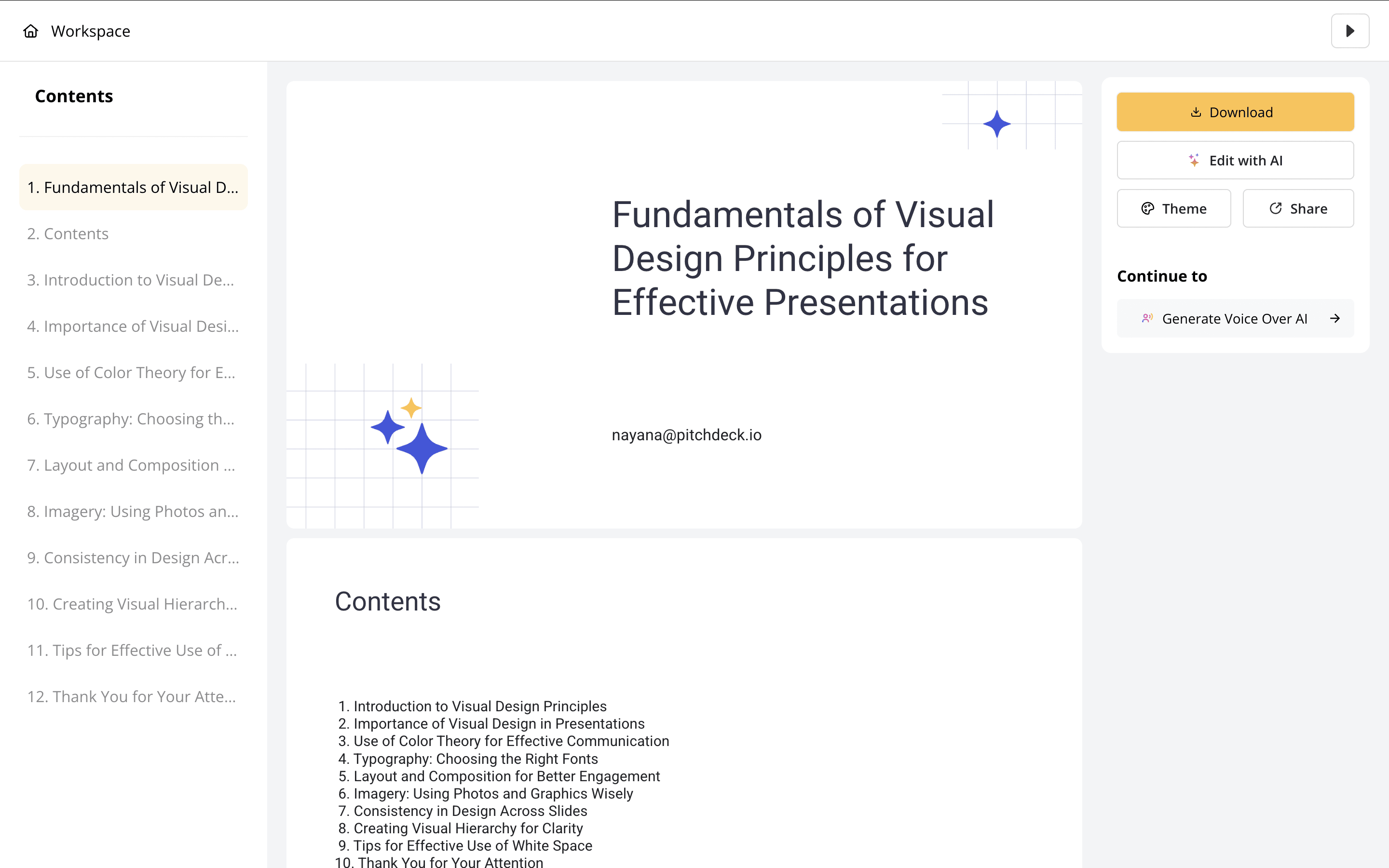Start the presentation with the play button
Image resolution: width=1389 pixels, height=868 pixels.
[1350, 31]
